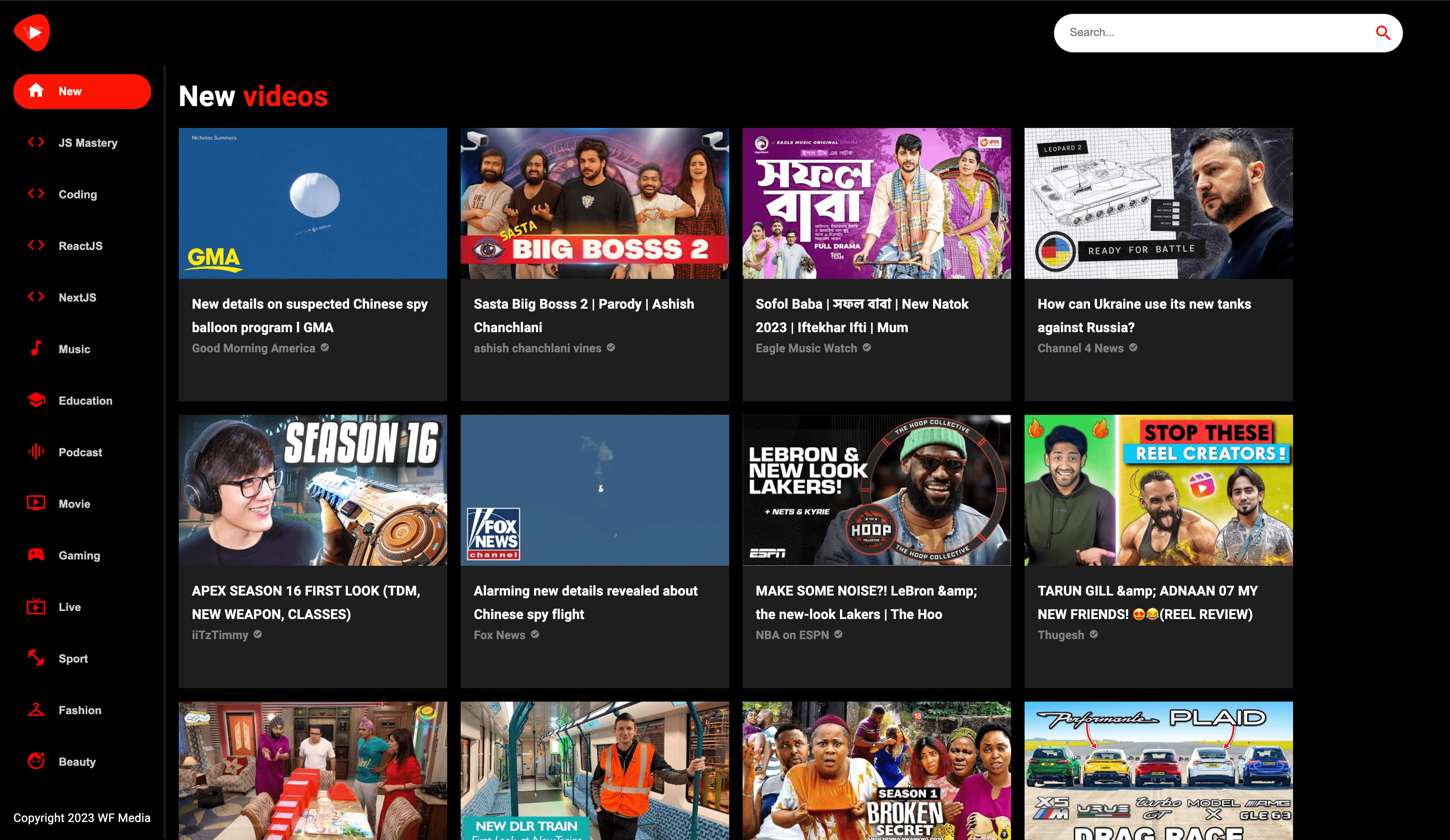Click verified badge next to iiTzTimmy
The image size is (1450, 840).
click(258, 634)
